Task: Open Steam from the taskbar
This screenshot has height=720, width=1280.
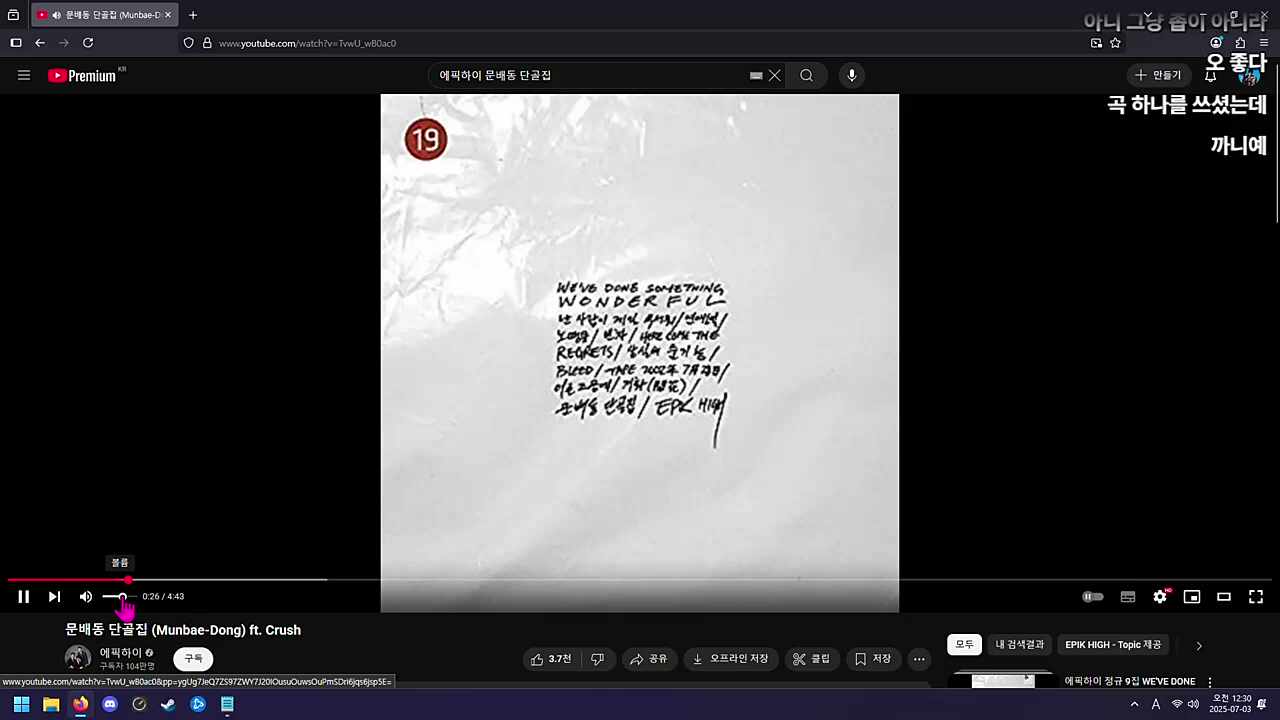Action: [168, 704]
